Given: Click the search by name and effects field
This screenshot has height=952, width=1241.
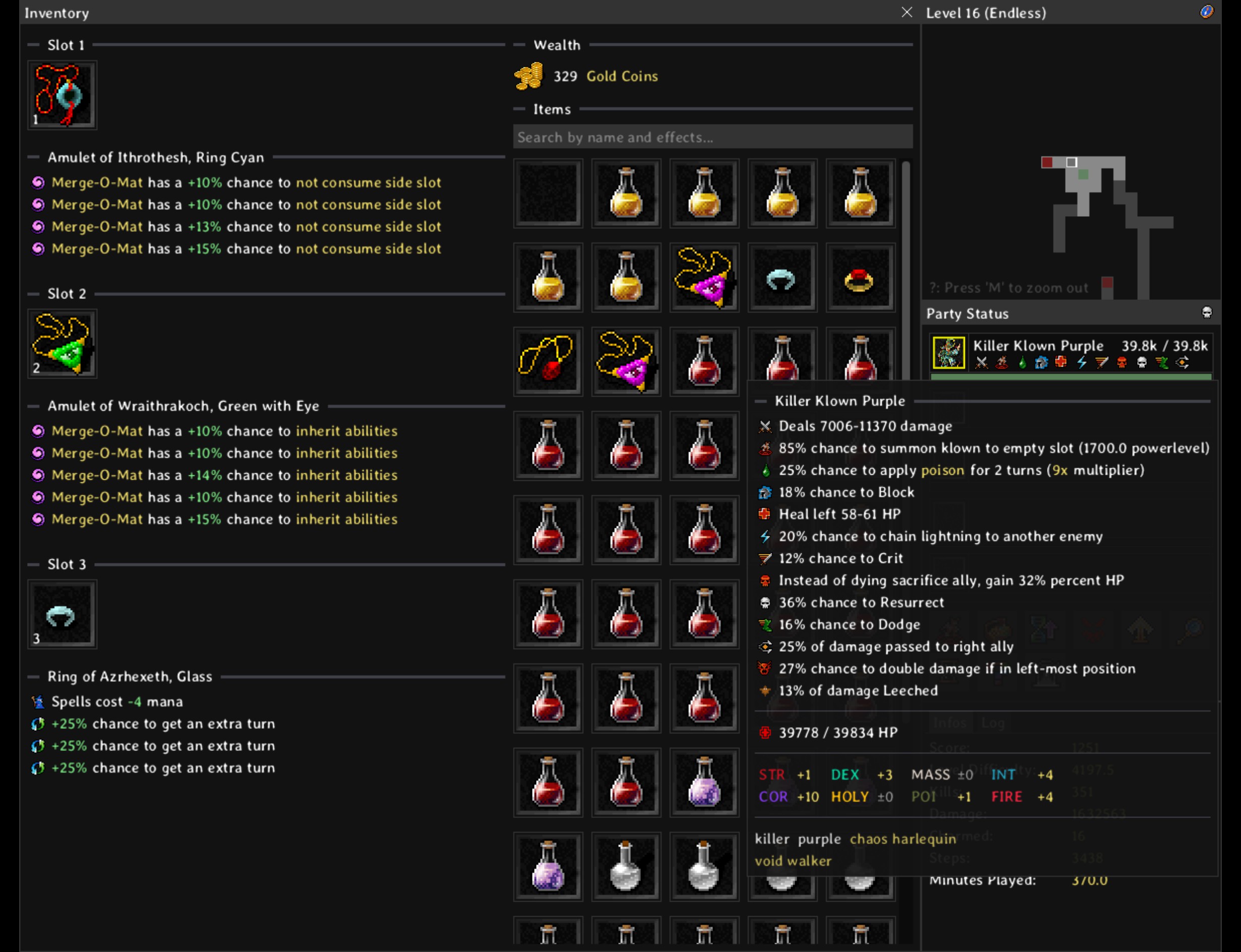Looking at the screenshot, I should click(712, 137).
